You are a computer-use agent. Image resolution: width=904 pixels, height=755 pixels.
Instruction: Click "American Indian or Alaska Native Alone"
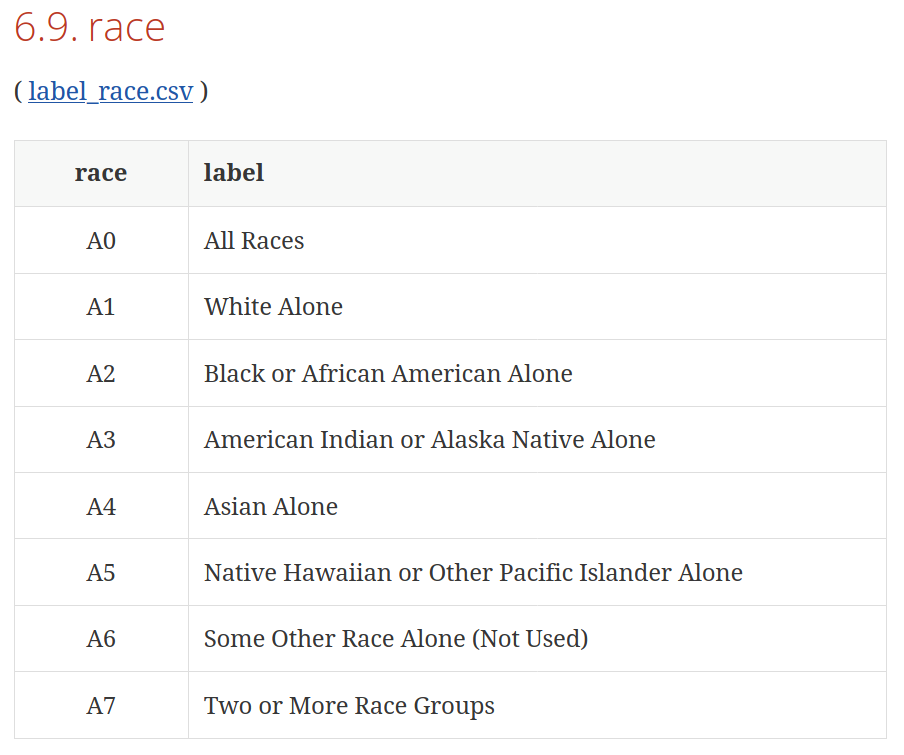[430, 439]
